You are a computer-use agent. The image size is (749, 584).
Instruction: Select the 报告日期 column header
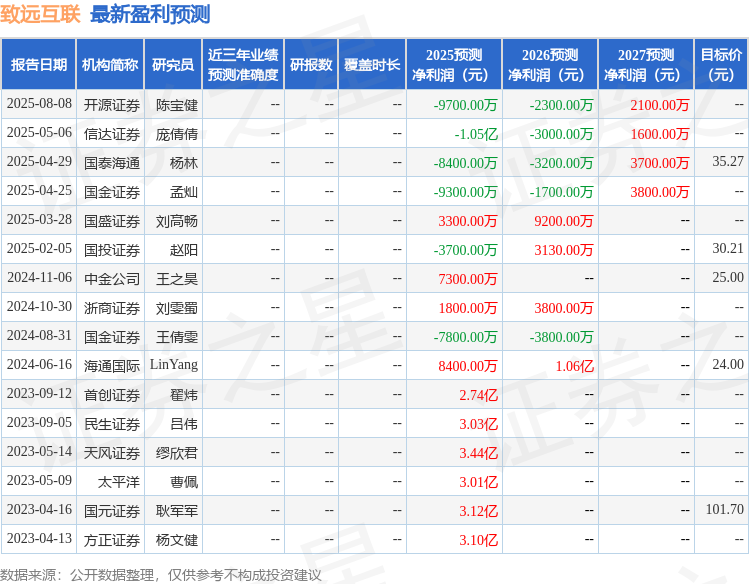tap(39, 64)
